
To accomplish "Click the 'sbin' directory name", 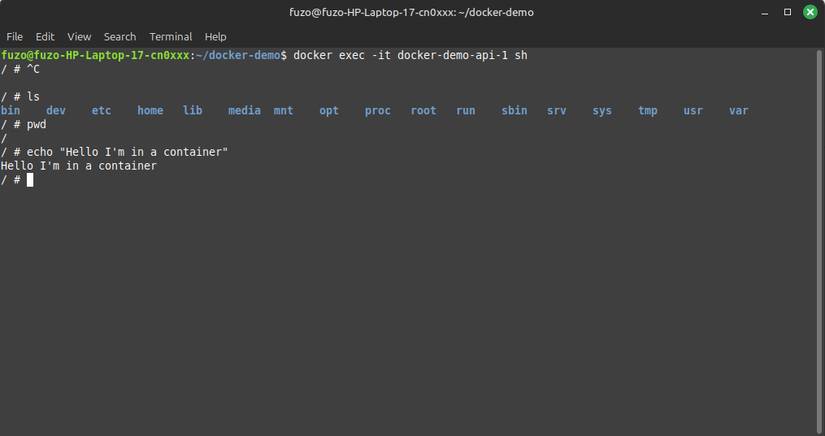I will (514, 110).
